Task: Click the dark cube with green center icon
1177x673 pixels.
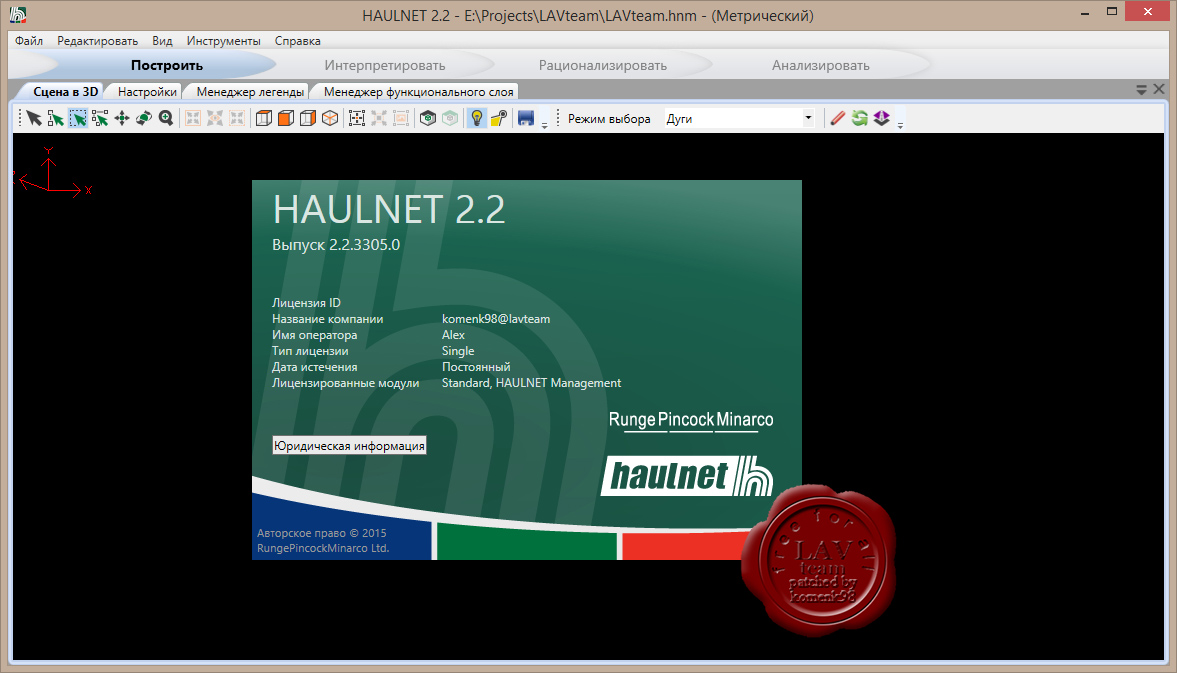Action: 428,119
